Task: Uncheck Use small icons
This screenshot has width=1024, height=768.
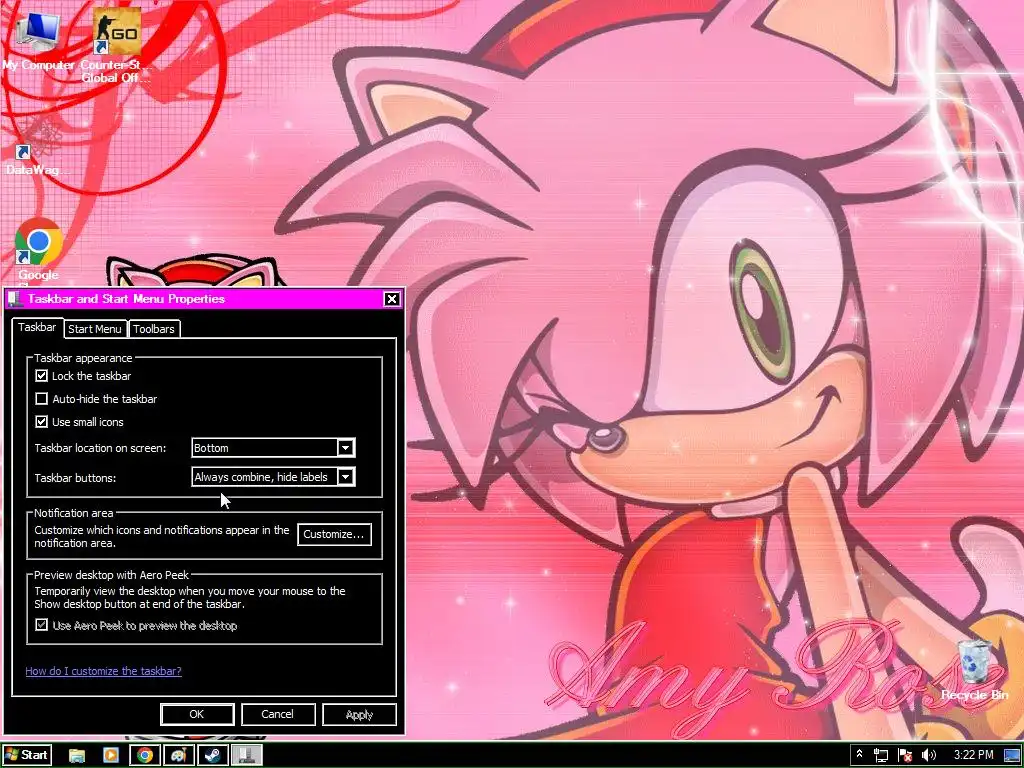Action: [x=42, y=422]
